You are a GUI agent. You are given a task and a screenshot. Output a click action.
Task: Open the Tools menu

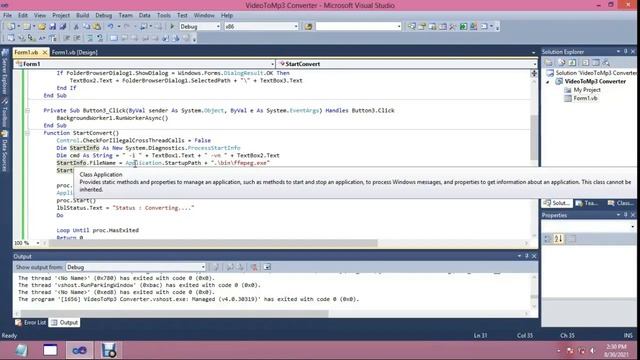[x=164, y=15]
